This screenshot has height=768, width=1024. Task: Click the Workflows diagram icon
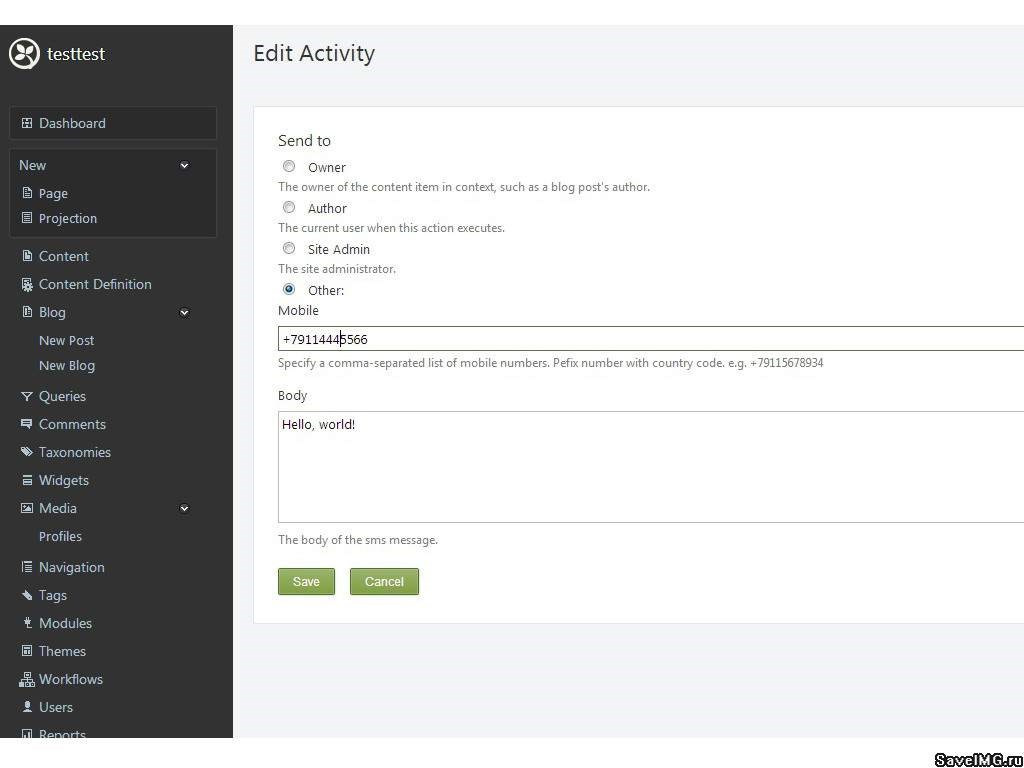[27, 679]
